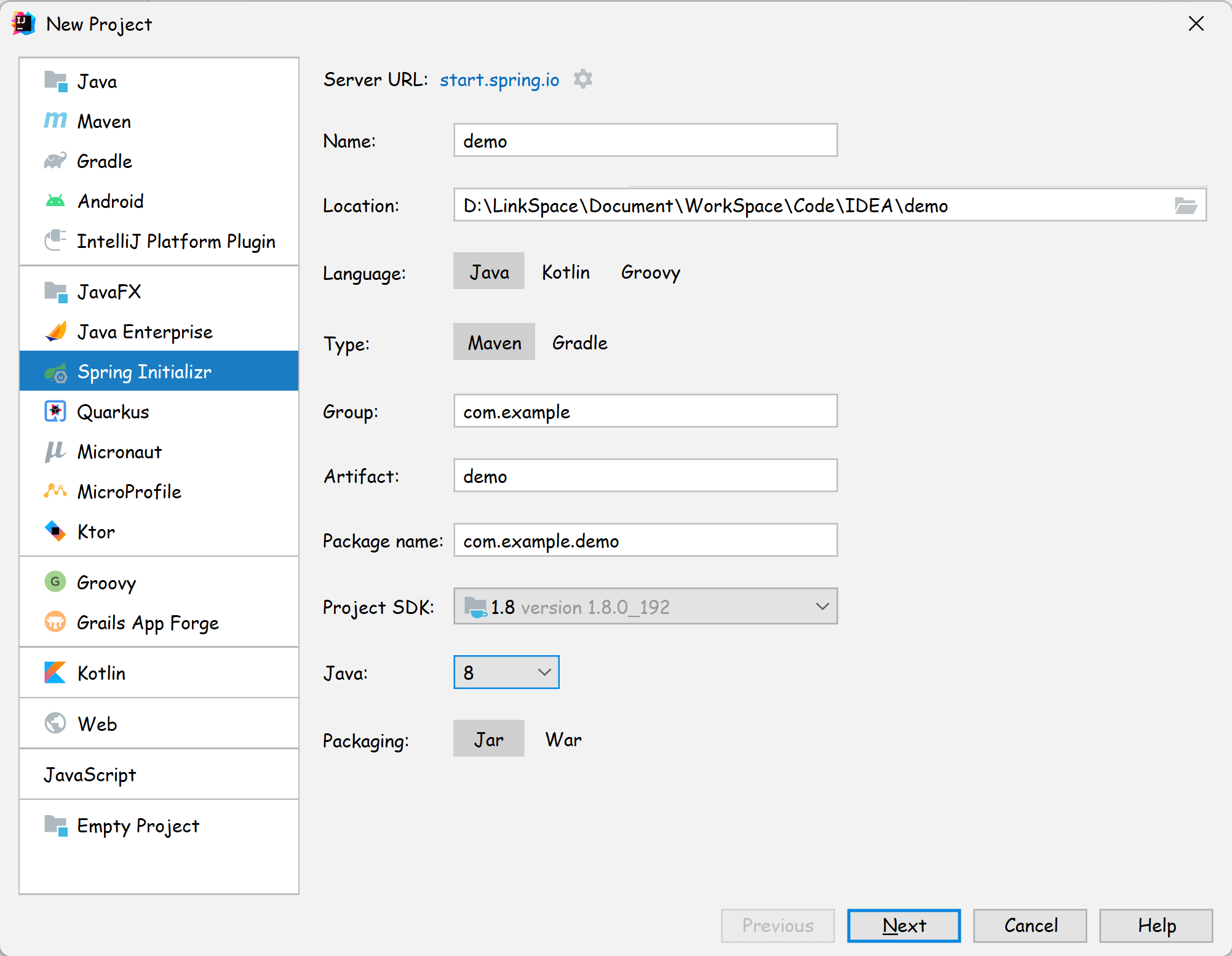Set project type to Gradle
Screen dimensions: 1232x956
pyautogui.click(x=579, y=343)
